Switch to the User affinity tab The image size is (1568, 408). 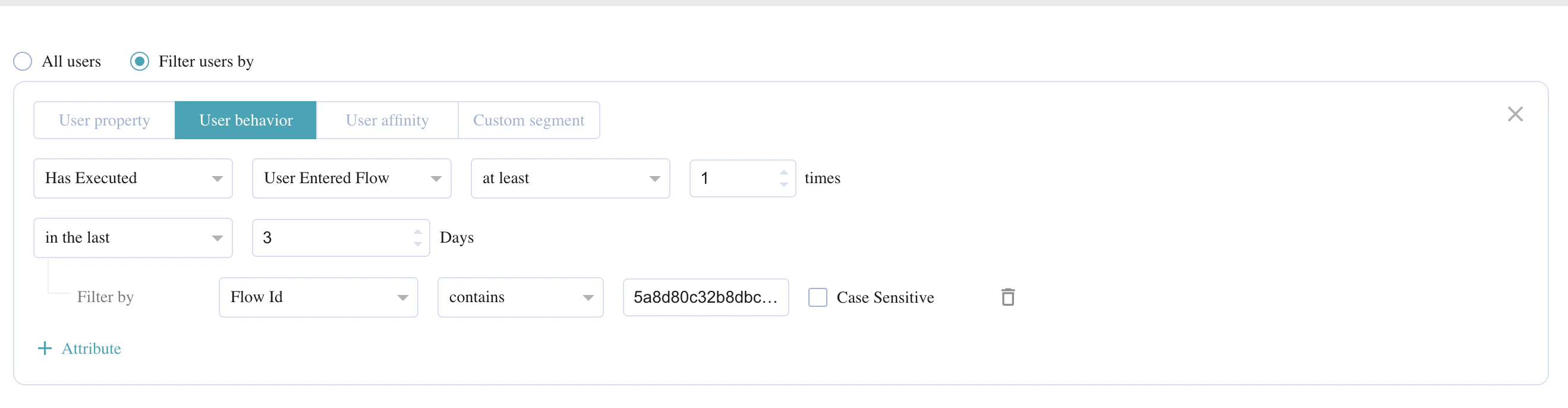(x=386, y=120)
